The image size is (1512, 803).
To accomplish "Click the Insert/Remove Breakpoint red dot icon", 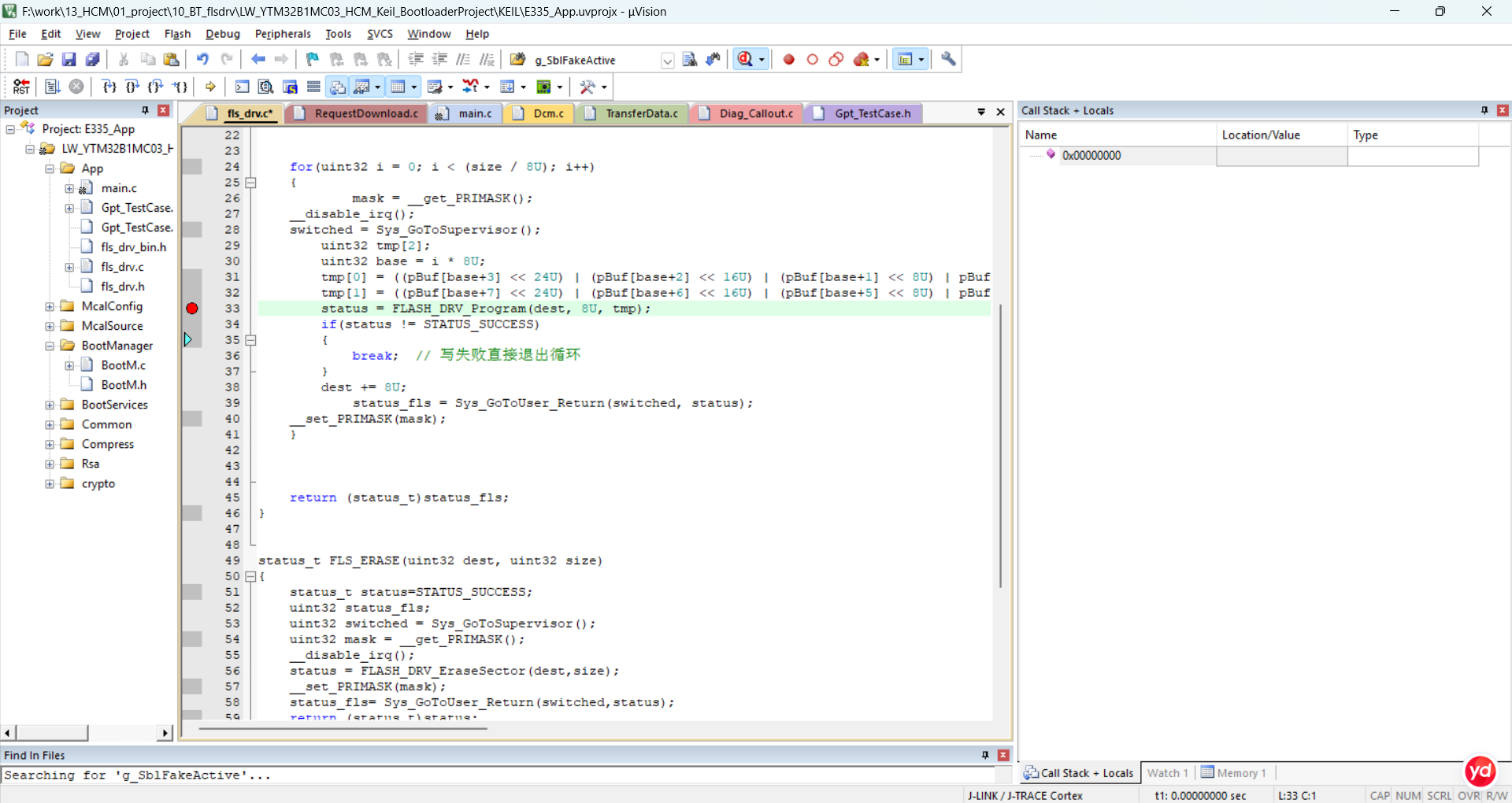I will coord(788,59).
